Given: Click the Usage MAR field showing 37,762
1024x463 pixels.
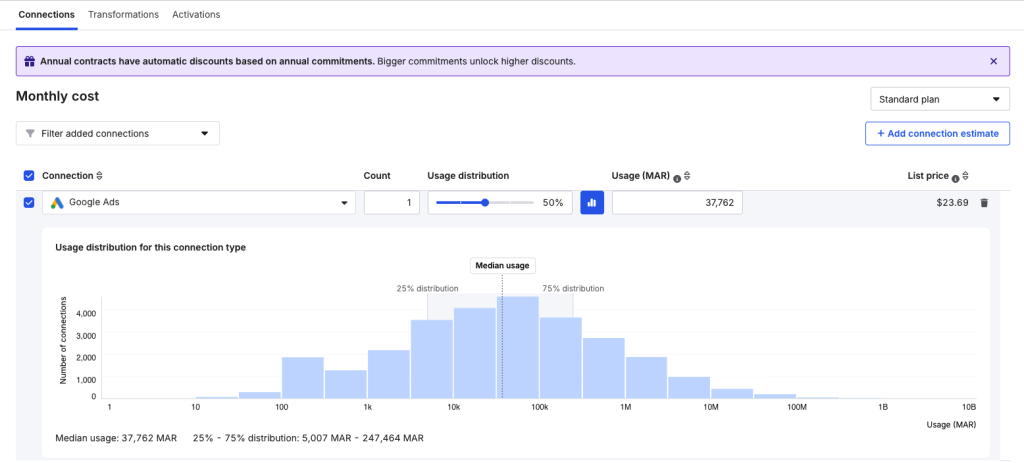Looking at the screenshot, I should pyautogui.click(x=677, y=202).
